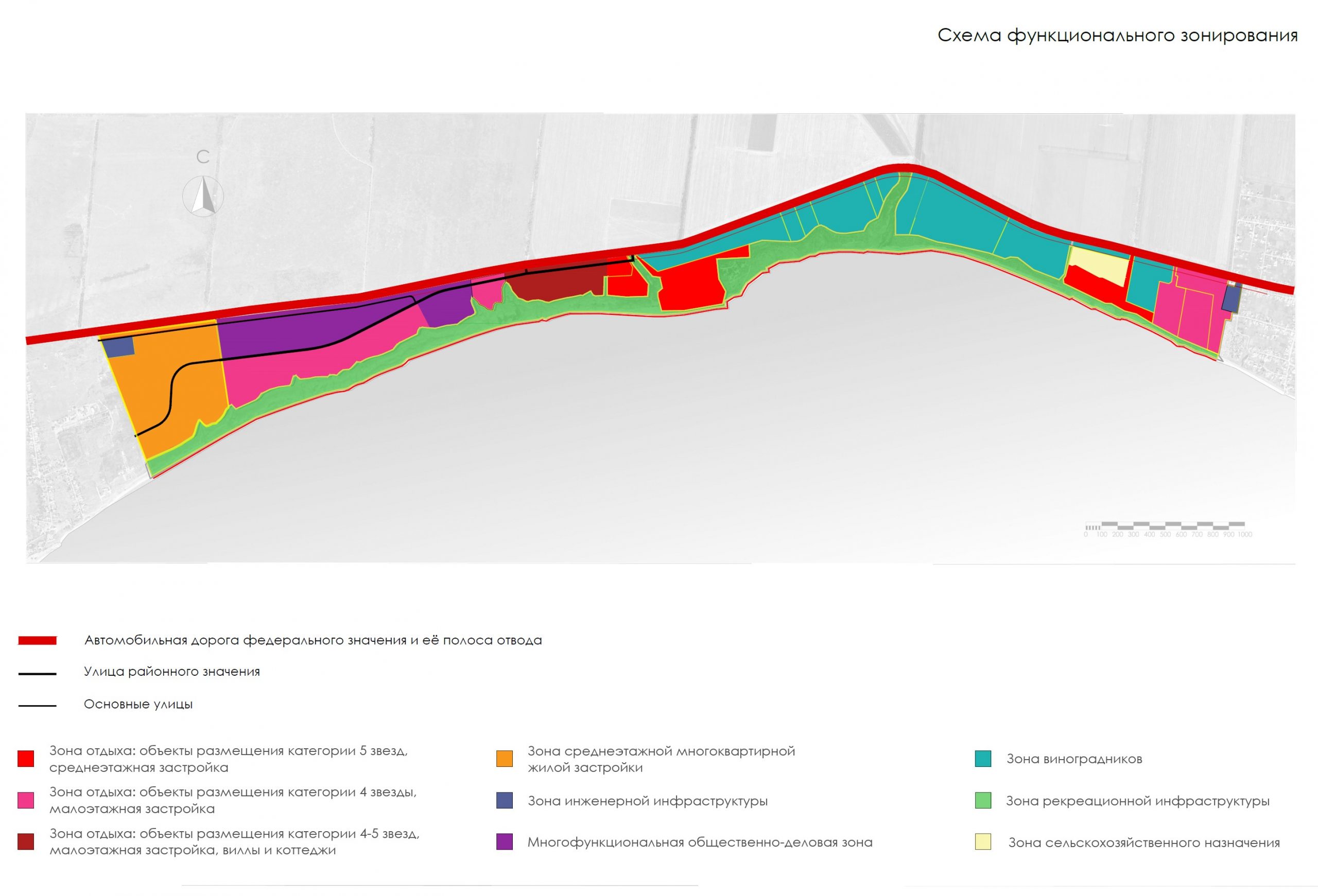Screen dimensions: 1318x896
Task: Click the 'Основные улицы' legend label
Action: [138, 704]
